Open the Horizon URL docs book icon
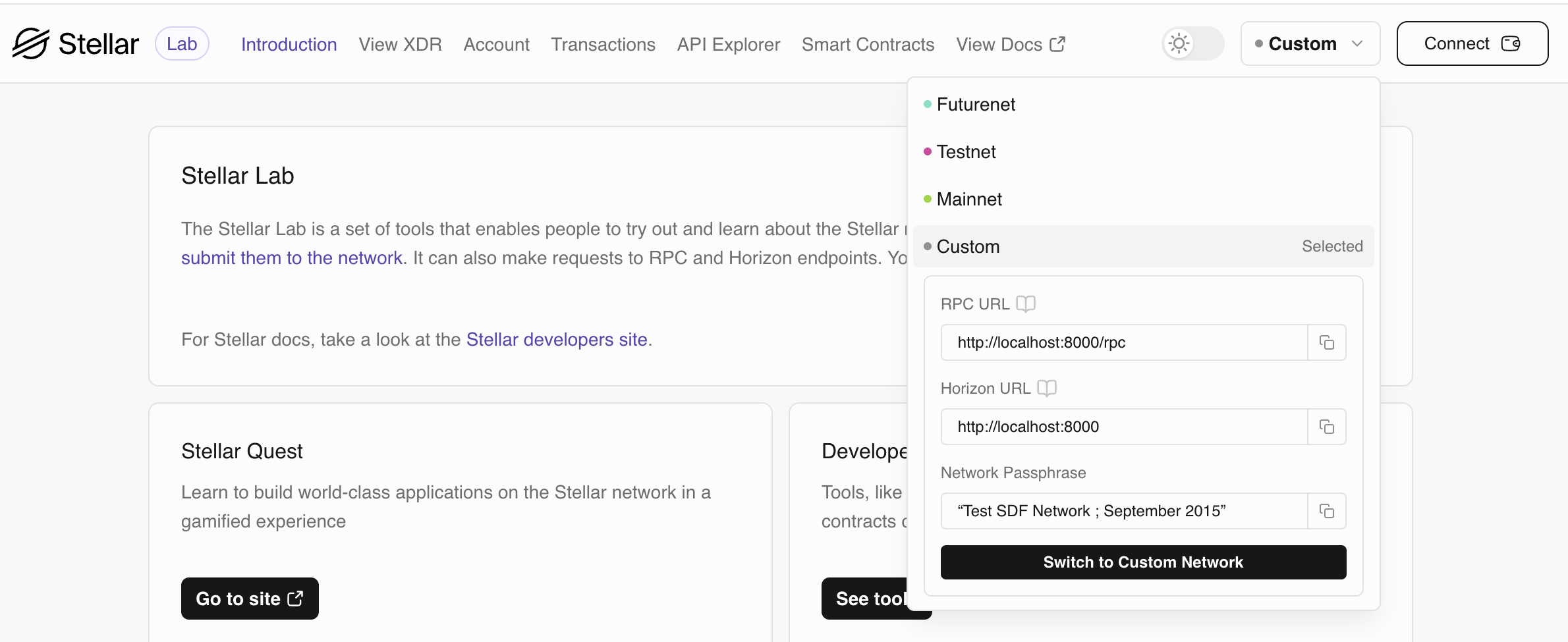Image resolution: width=1568 pixels, height=642 pixels. 1046,388
